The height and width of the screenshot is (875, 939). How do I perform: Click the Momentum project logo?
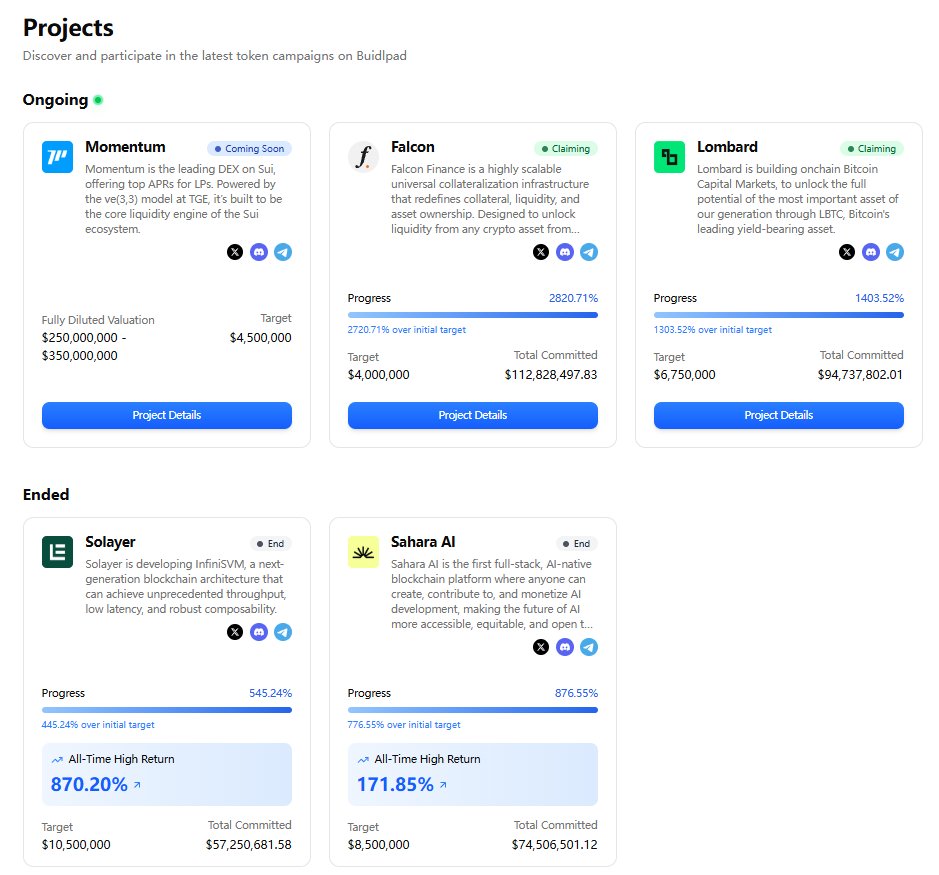57,157
